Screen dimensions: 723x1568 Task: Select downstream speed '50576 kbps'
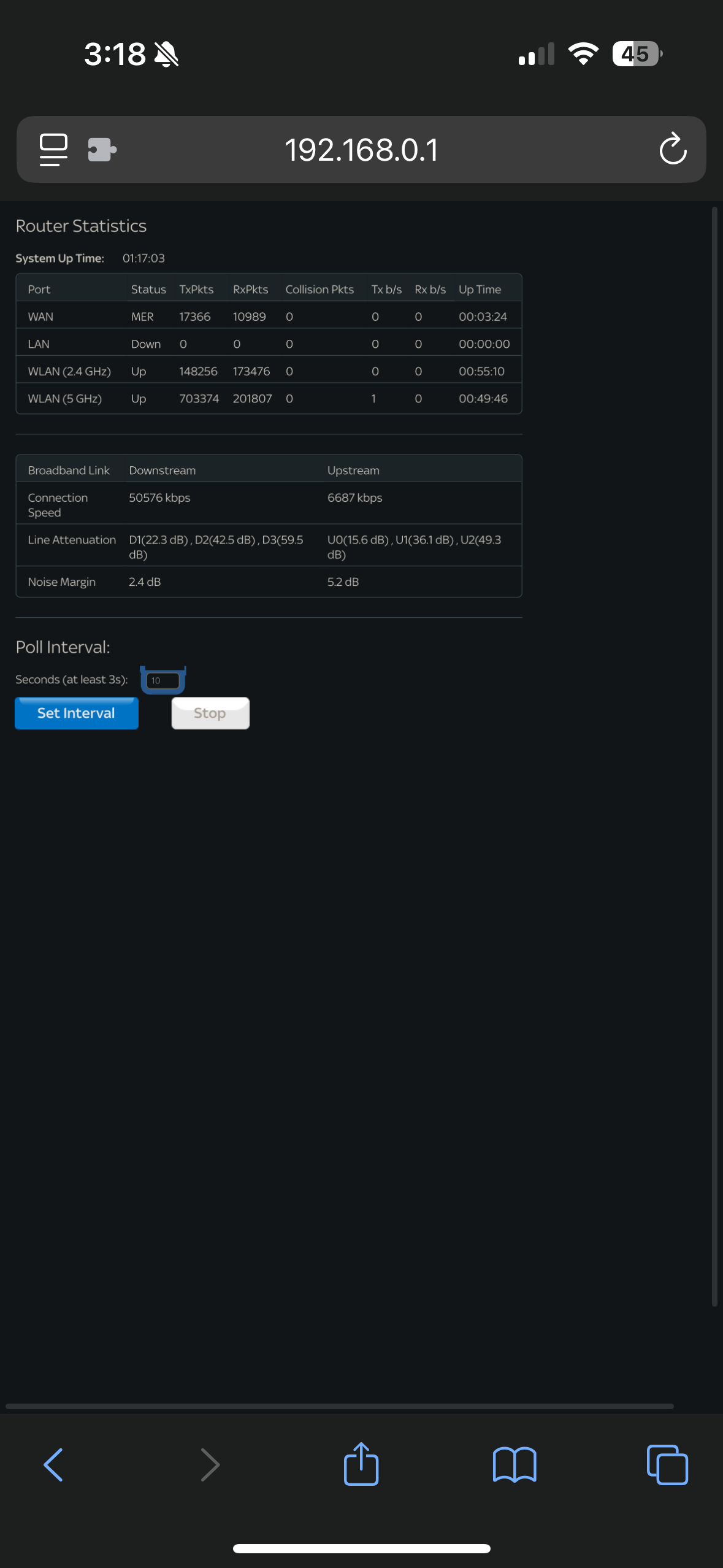coord(159,498)
